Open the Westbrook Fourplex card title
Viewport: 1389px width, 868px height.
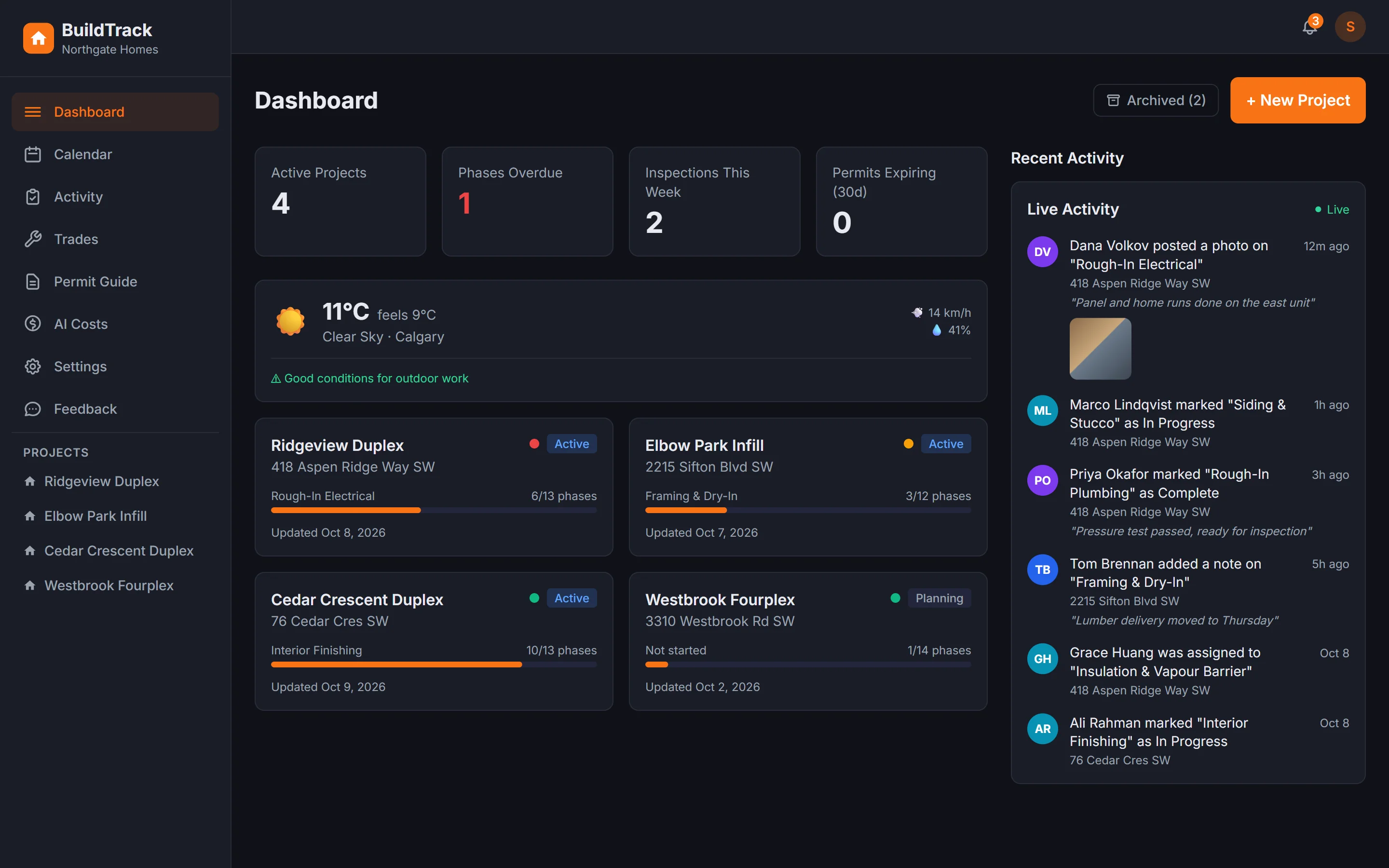(720, 600)
